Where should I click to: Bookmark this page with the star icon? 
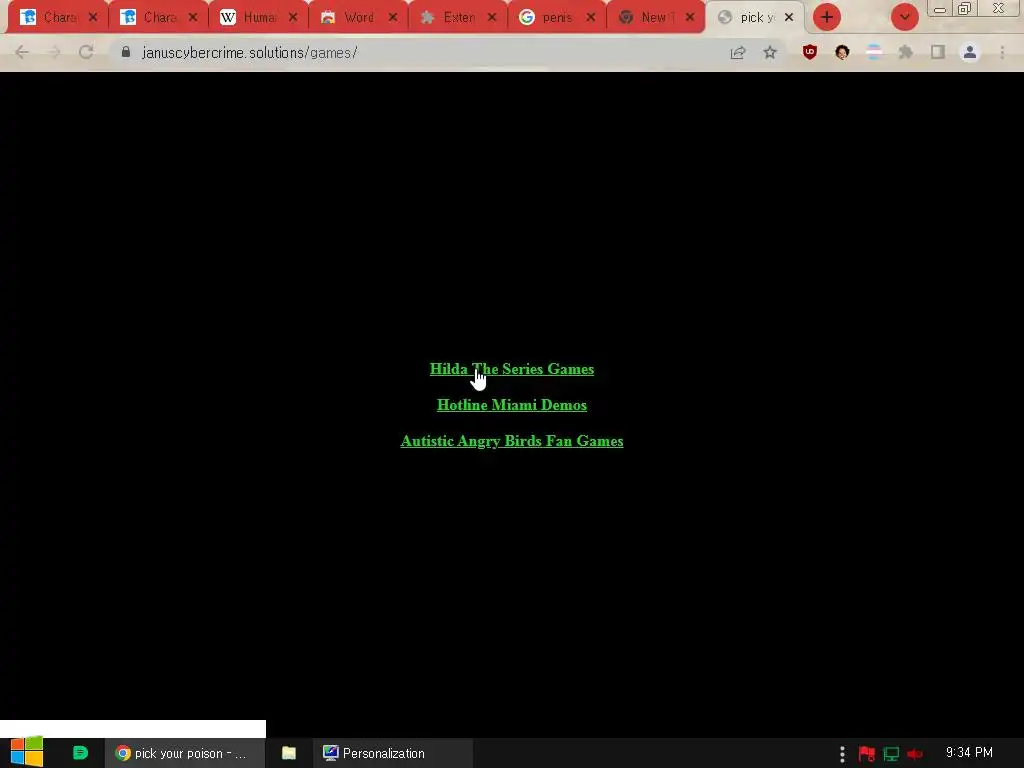tap(770, 52)
